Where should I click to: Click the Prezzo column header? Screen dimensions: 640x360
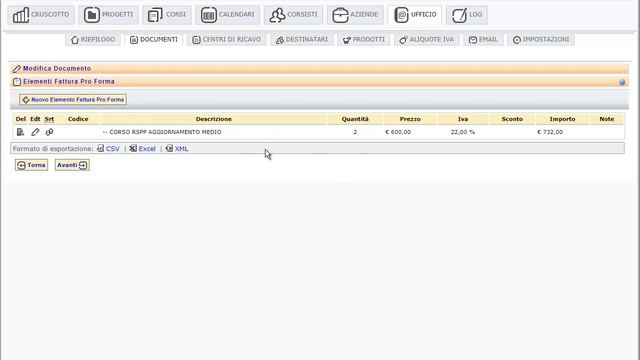click(410, 119)
